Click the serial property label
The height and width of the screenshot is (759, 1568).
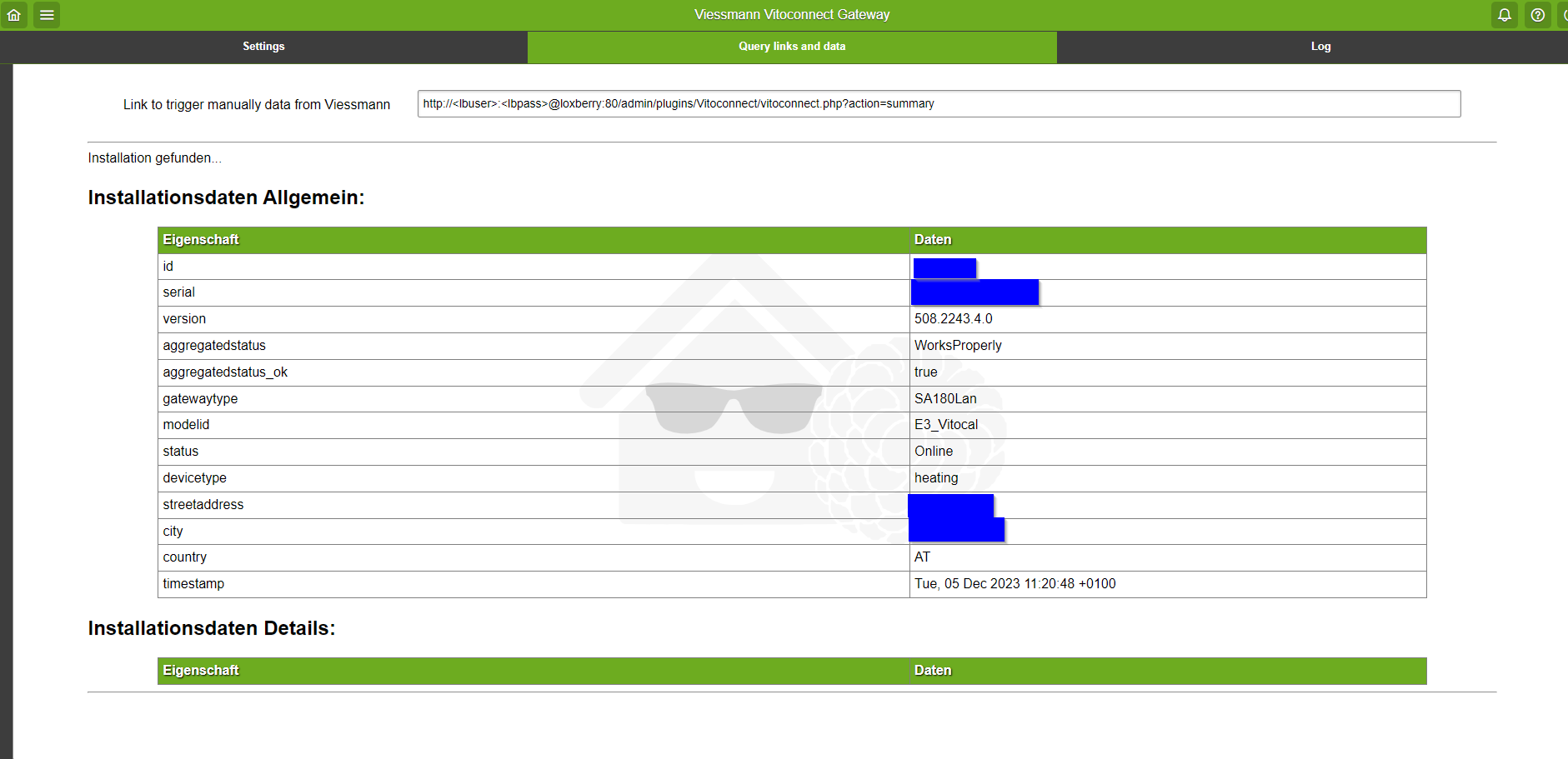tap(178, 292)
